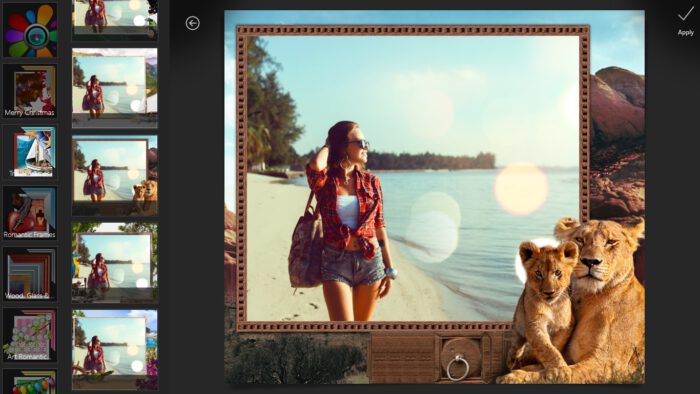Select the sailboat travel frame category
Image resolution: width=700 pixels, height=394 pixels.
click(30, 152)
